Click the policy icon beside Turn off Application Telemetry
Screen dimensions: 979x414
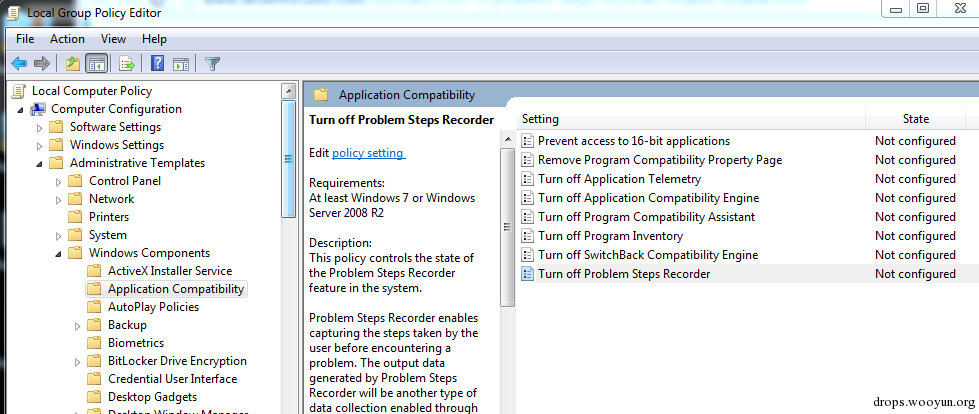528,179
